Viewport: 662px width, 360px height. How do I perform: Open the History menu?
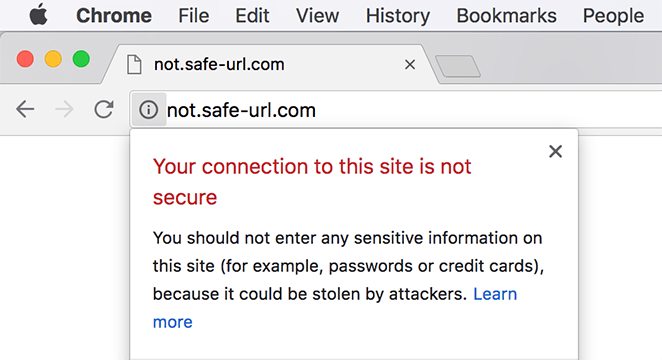[398, 16]
